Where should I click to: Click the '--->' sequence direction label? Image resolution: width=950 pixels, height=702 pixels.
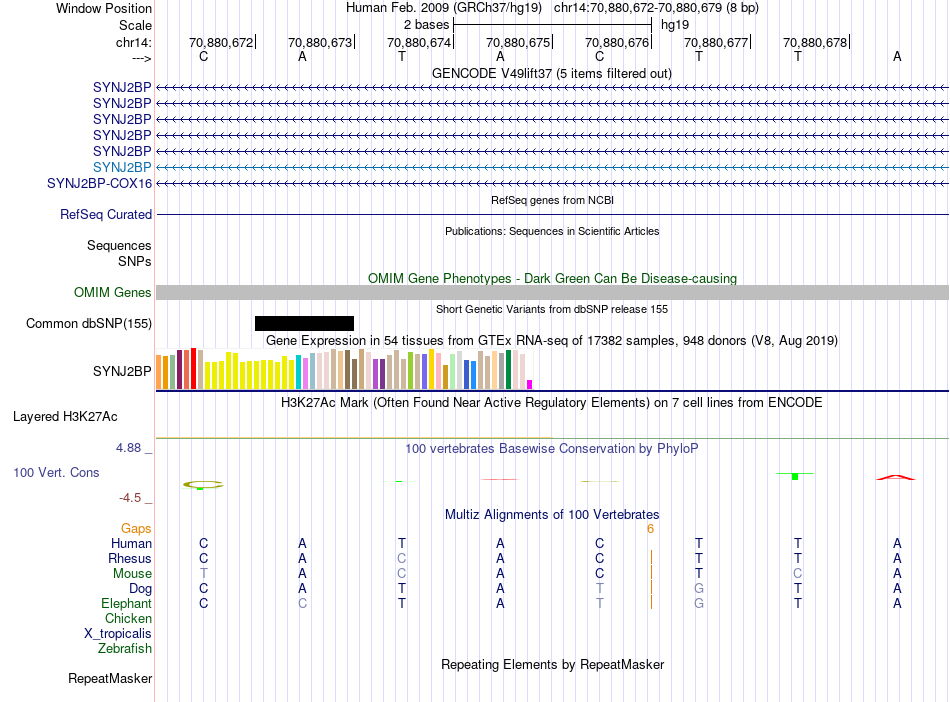pos(142,58)
